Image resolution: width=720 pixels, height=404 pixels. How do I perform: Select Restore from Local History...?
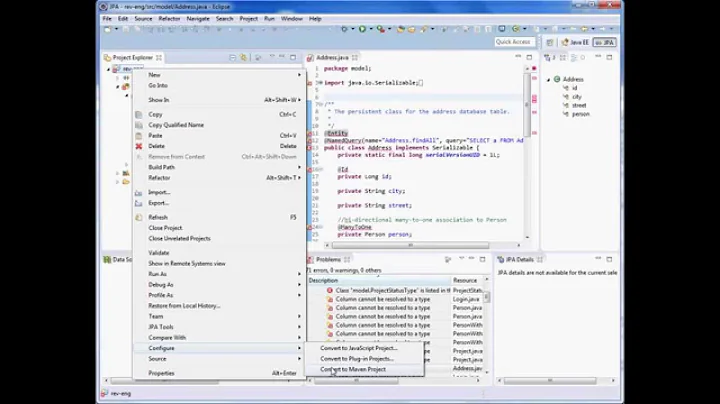point(219,306)
